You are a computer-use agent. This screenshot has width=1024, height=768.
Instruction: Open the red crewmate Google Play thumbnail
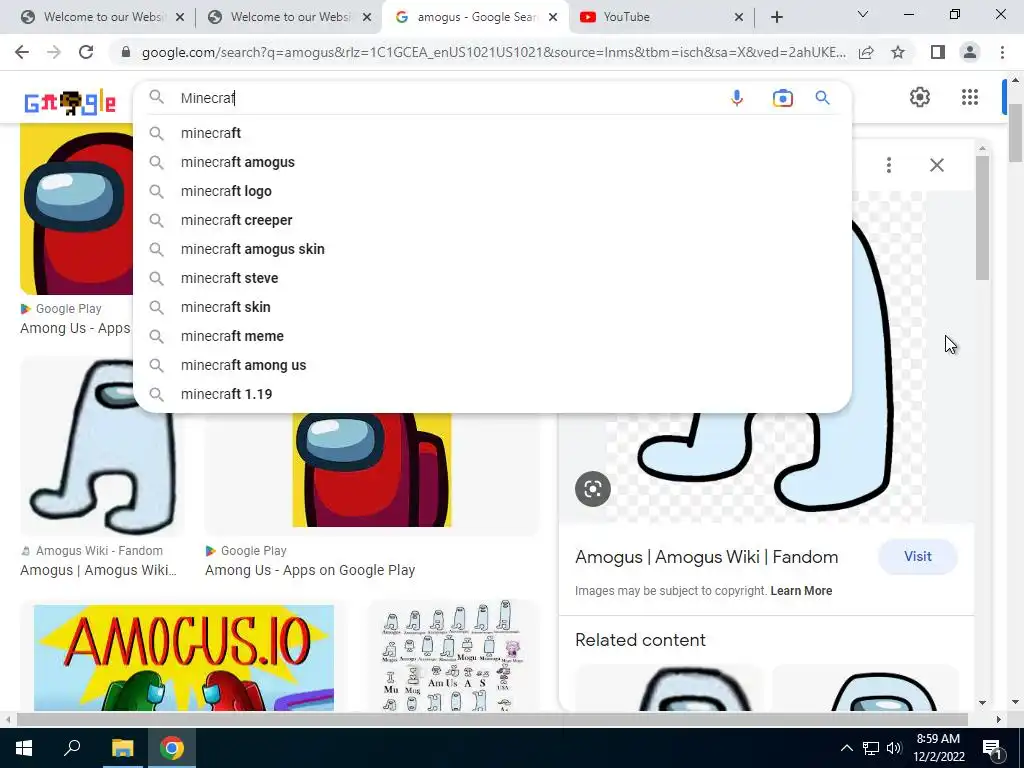(x=372, y=470)
